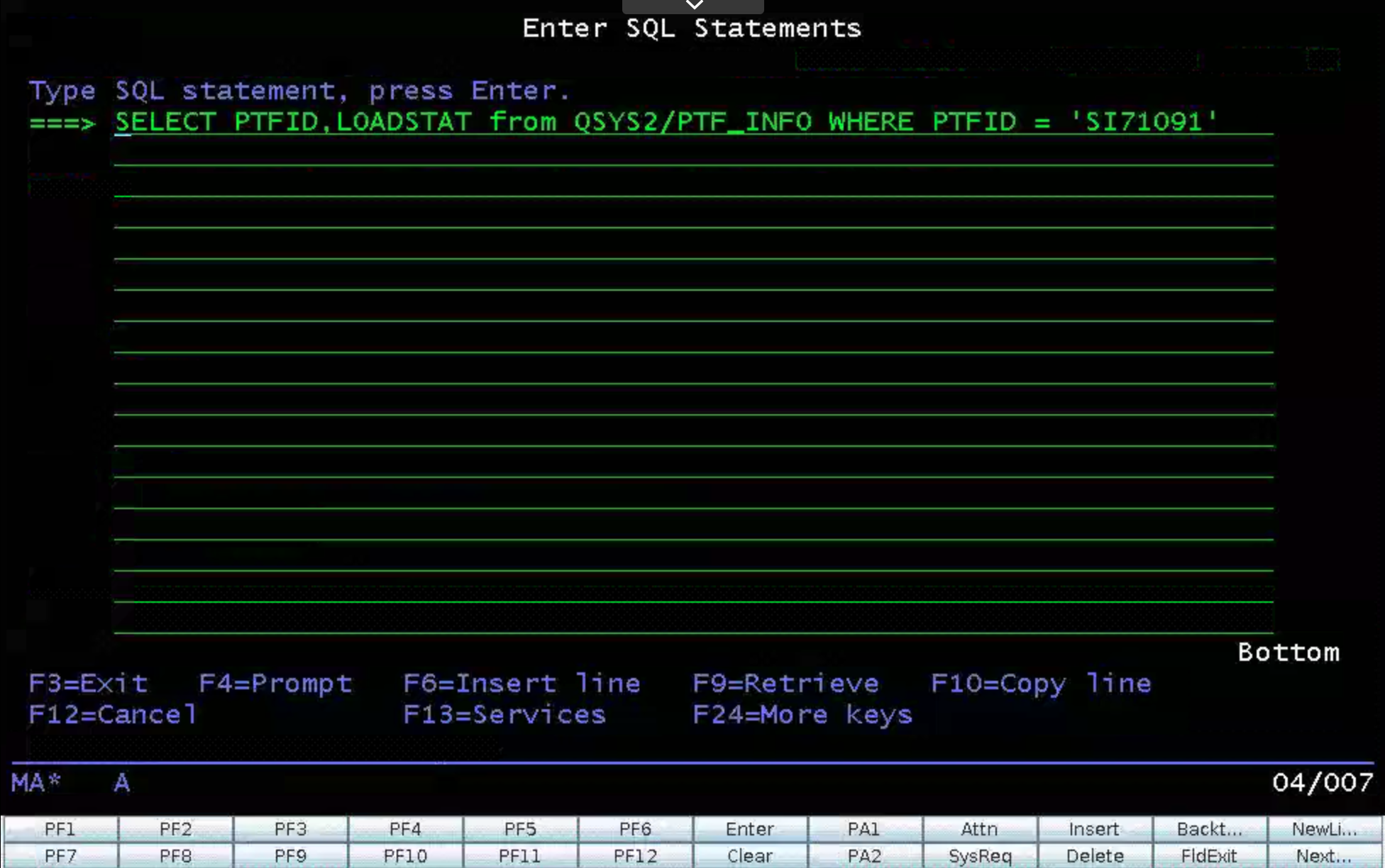Click the MA* status indicator
Image resolution: width=1385 pixels, height=868 pixels.
[36, 783]
